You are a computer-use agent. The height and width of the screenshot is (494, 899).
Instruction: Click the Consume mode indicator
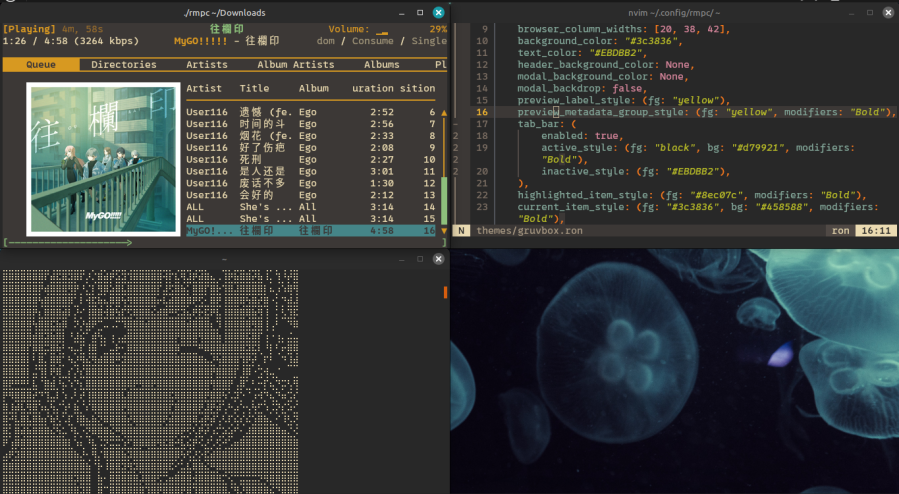point(373,41)
